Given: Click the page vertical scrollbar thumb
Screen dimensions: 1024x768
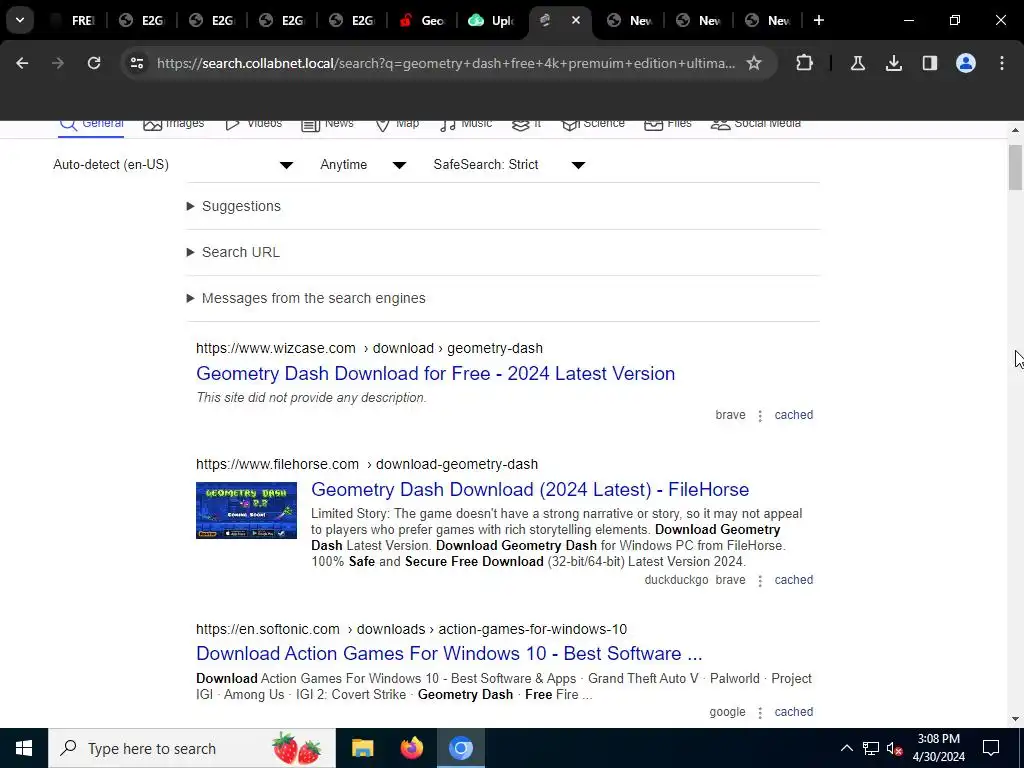Looking at the screenshot, I should click(x=1015, y=167).
